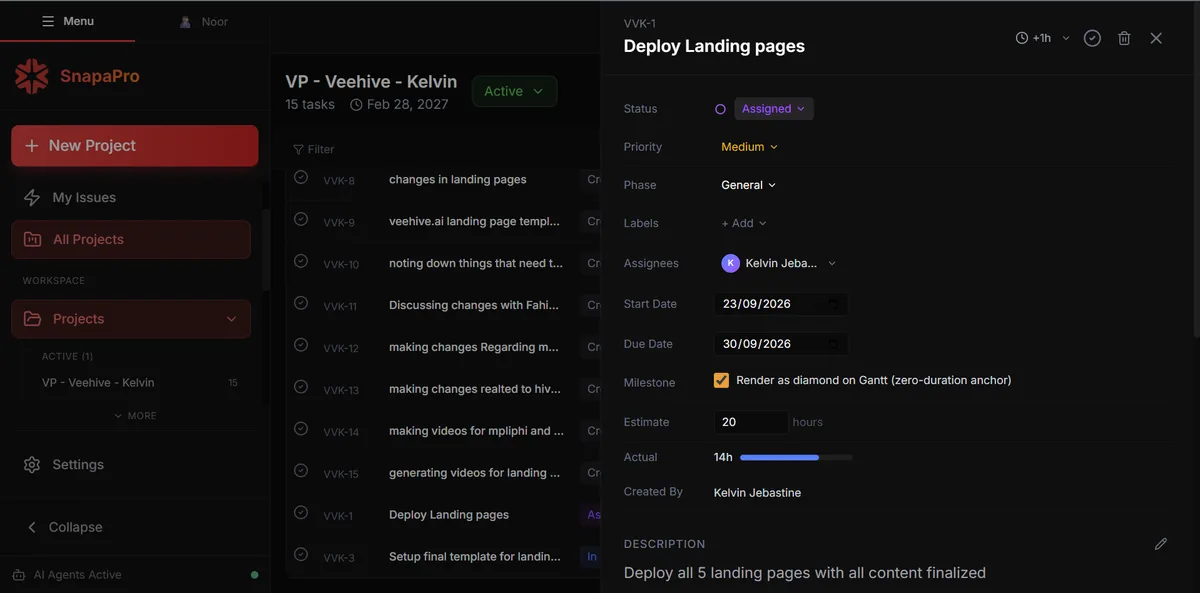Uncheck Milestone render as diamond checkbox

click(721, 381)
